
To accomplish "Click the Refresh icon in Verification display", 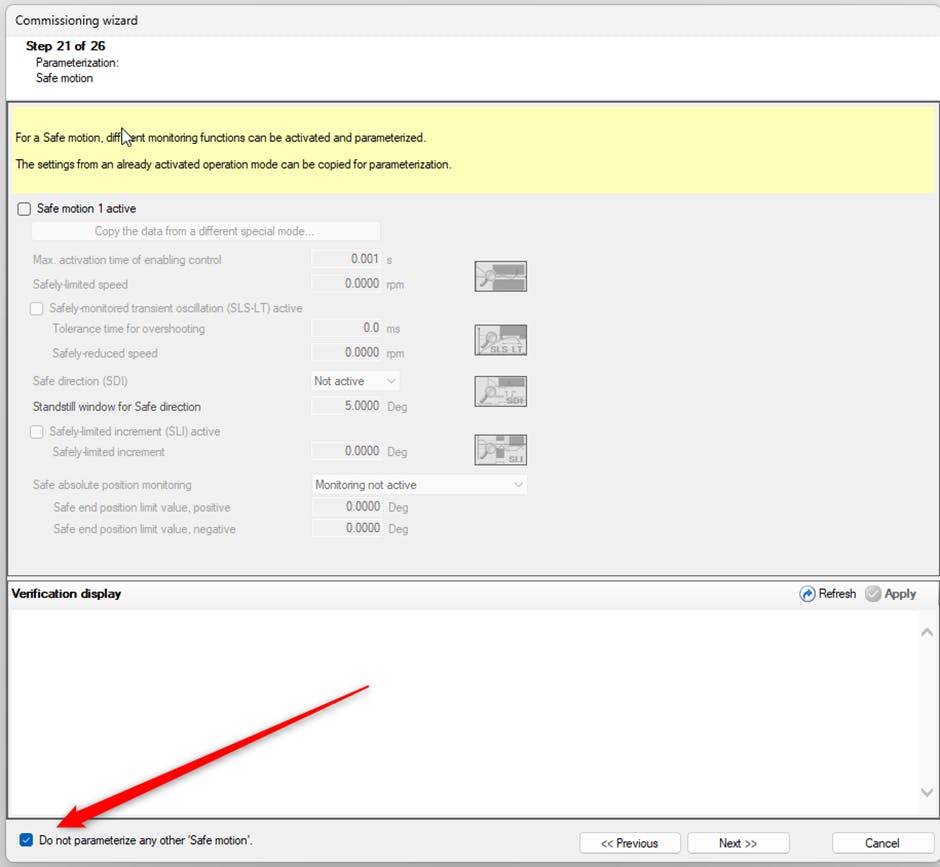I will pos(808,594).
